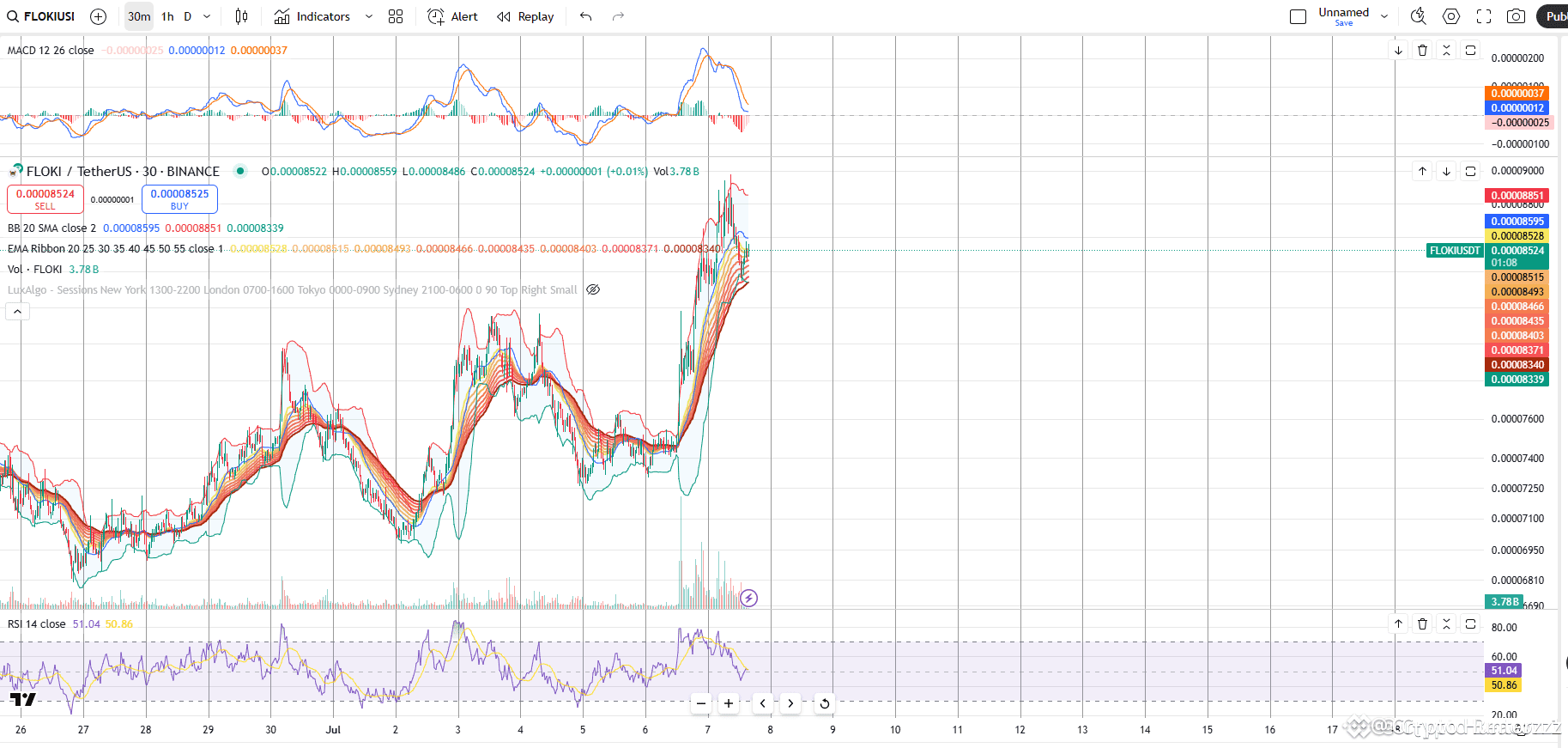Select the Vol · FLOKI legend
Viewport: 1568px width, 748px height.
tap(35, 270)
